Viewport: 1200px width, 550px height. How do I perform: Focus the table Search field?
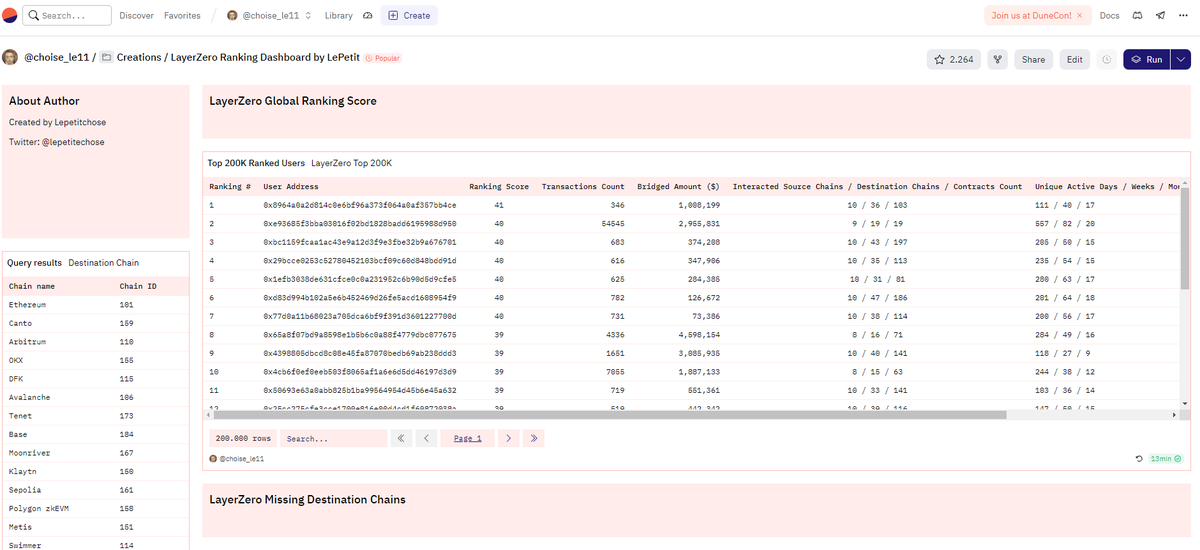click(x=333, y=438)
